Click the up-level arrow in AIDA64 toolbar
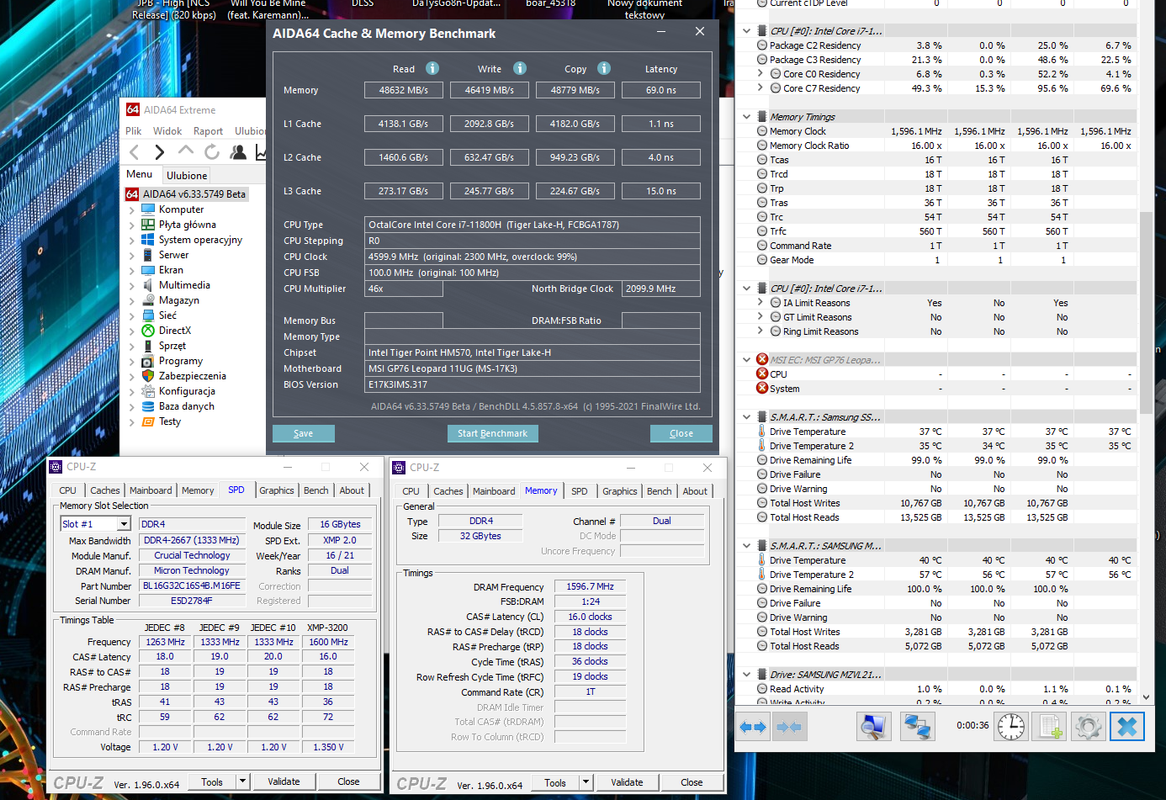The image size is (1166, 800). pos(185,152)
